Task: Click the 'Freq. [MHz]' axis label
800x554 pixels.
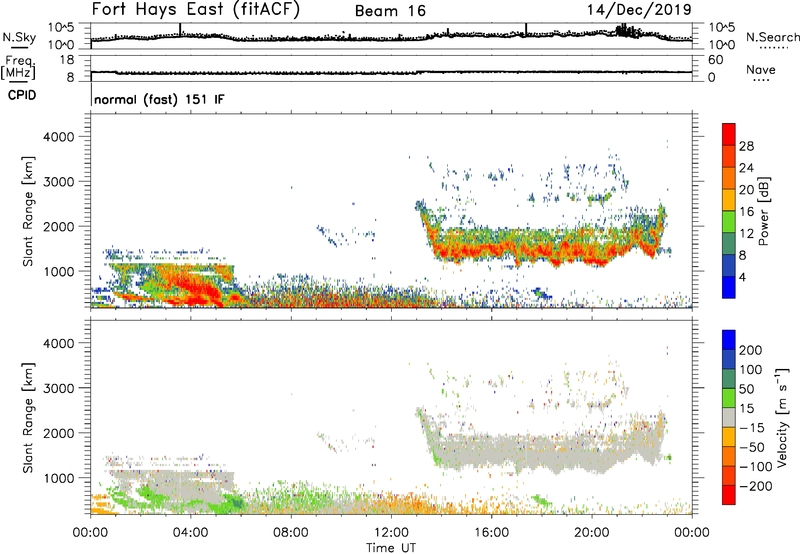Action: pyautogui.click(x=19, y=68)
